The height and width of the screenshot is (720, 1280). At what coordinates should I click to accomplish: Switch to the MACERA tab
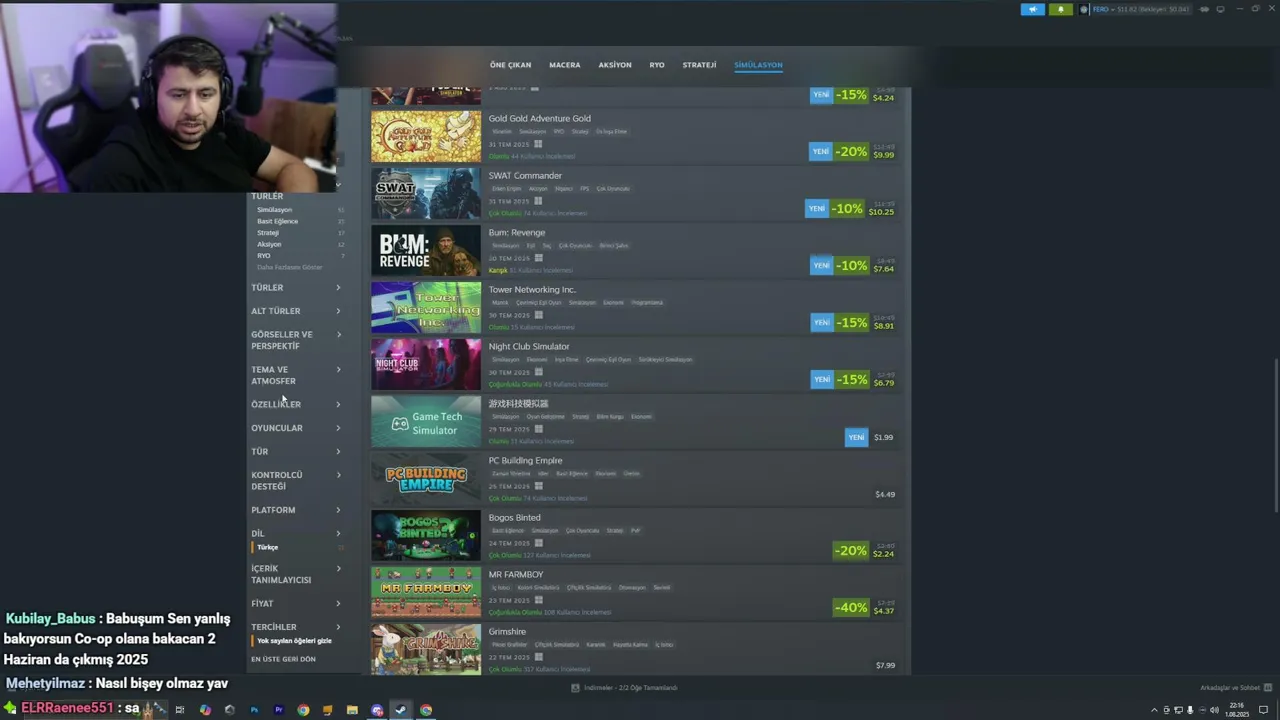click(564, 65)
